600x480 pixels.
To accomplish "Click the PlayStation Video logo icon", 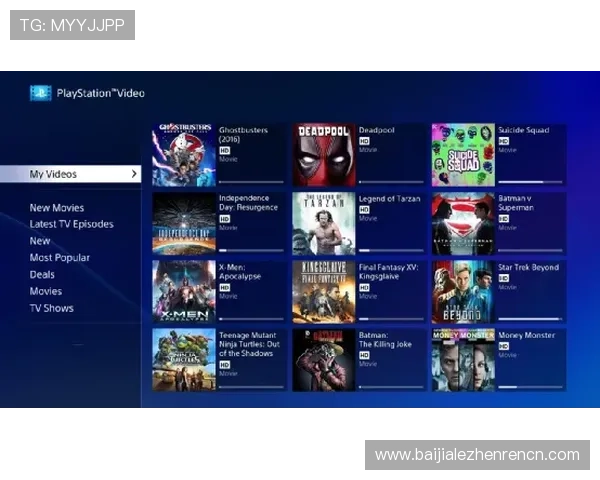I will (41, 93).
